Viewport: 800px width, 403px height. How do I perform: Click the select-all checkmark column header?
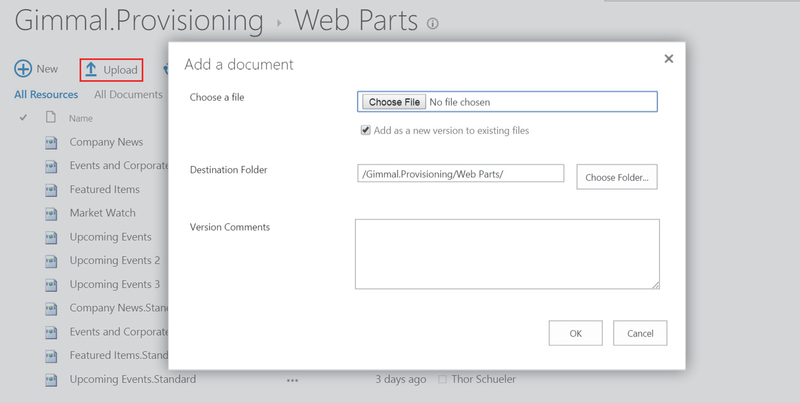[x=23, y=118]
